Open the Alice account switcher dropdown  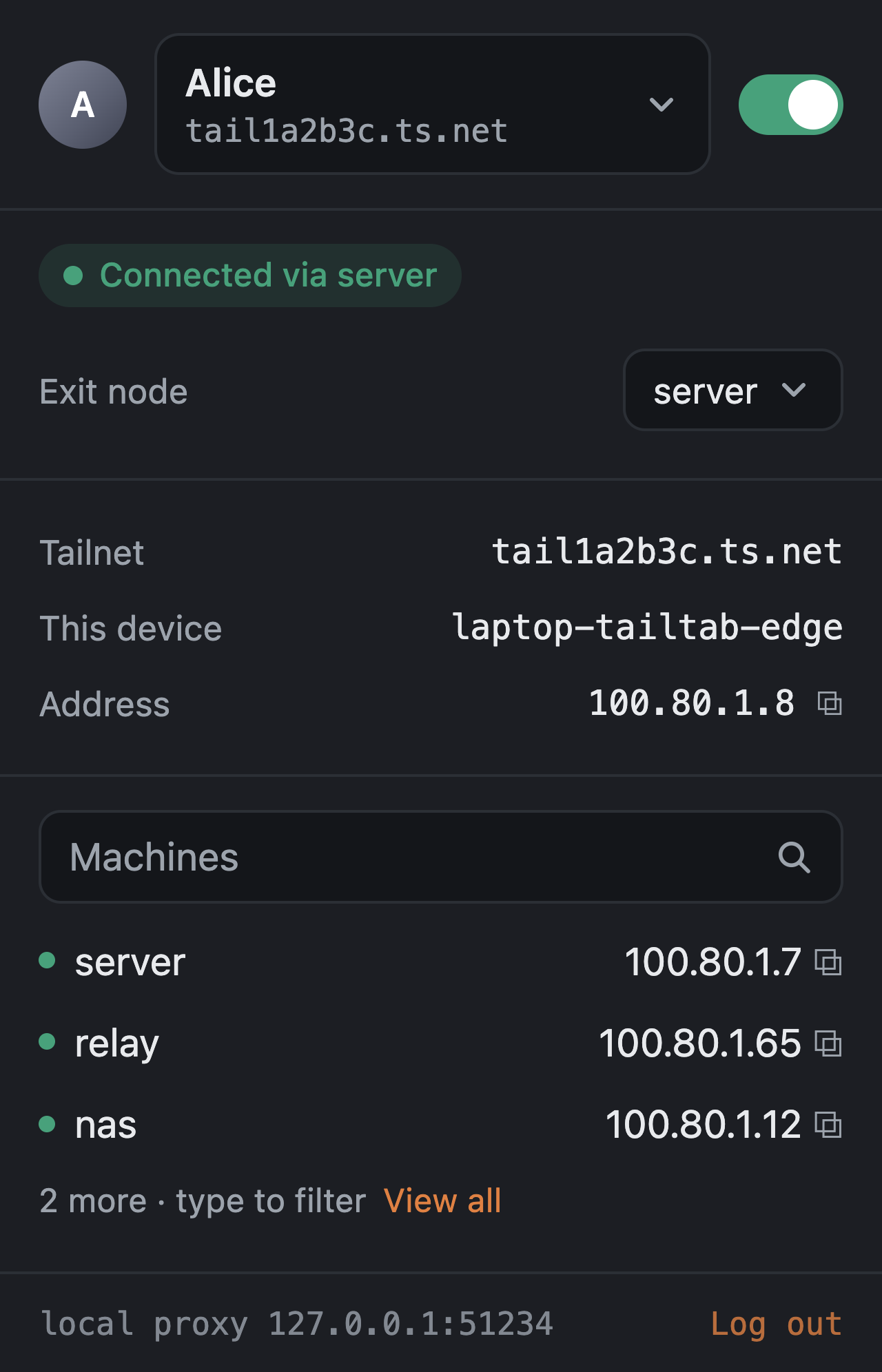tap(433, 104)
